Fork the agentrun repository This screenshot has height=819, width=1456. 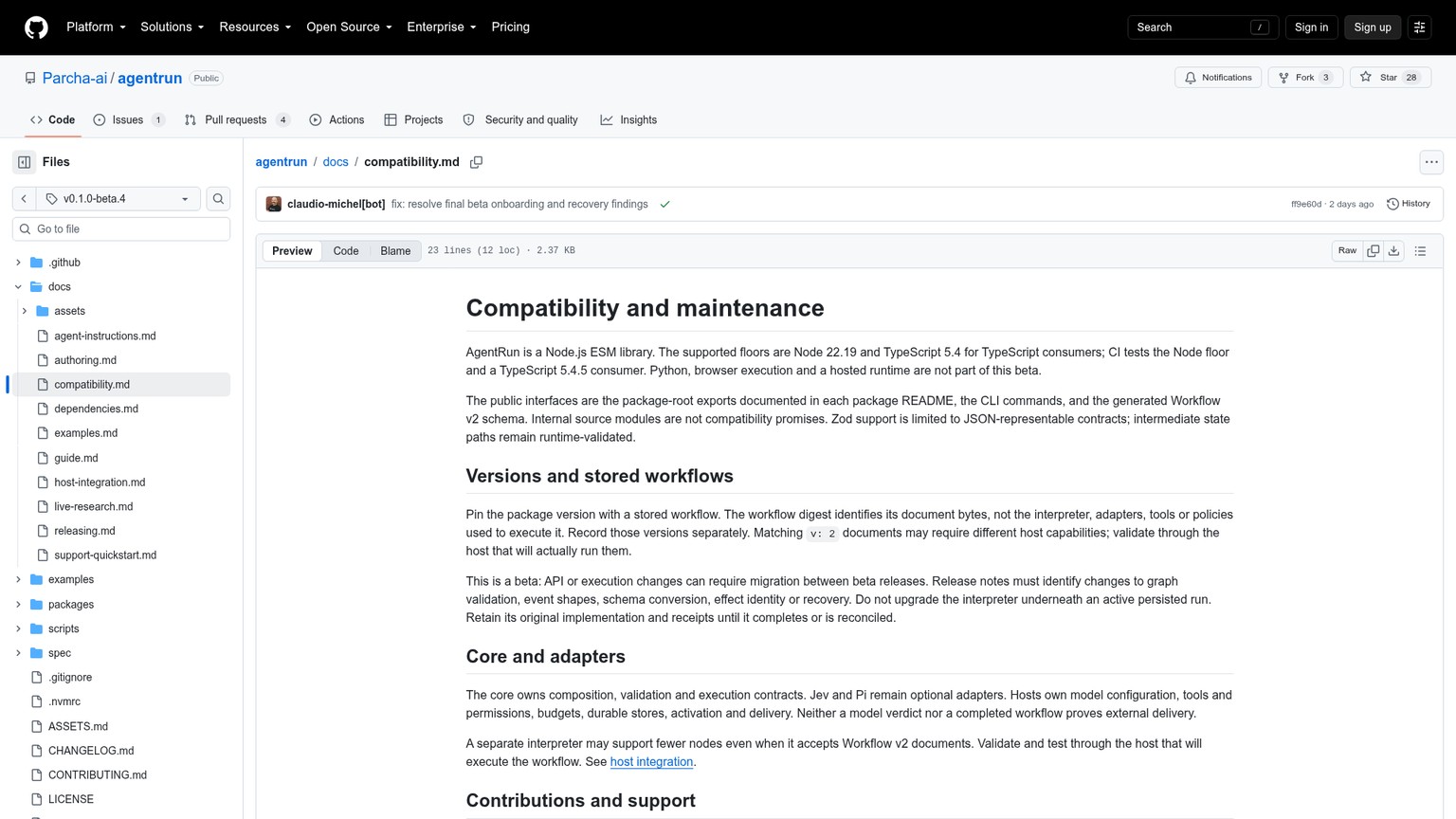coord(1305,78)
